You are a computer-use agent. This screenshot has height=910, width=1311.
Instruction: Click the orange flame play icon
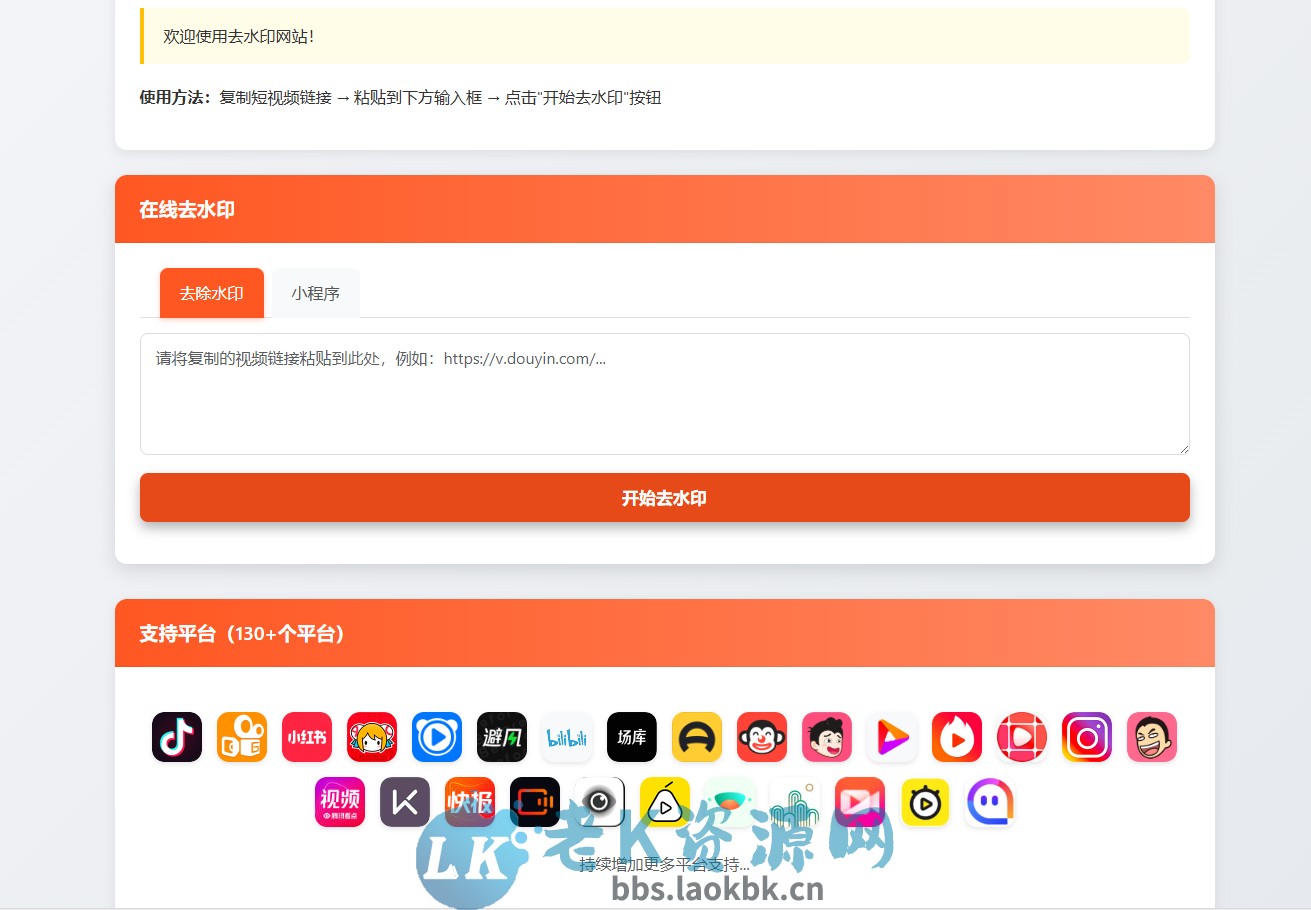tap(957, 737)
